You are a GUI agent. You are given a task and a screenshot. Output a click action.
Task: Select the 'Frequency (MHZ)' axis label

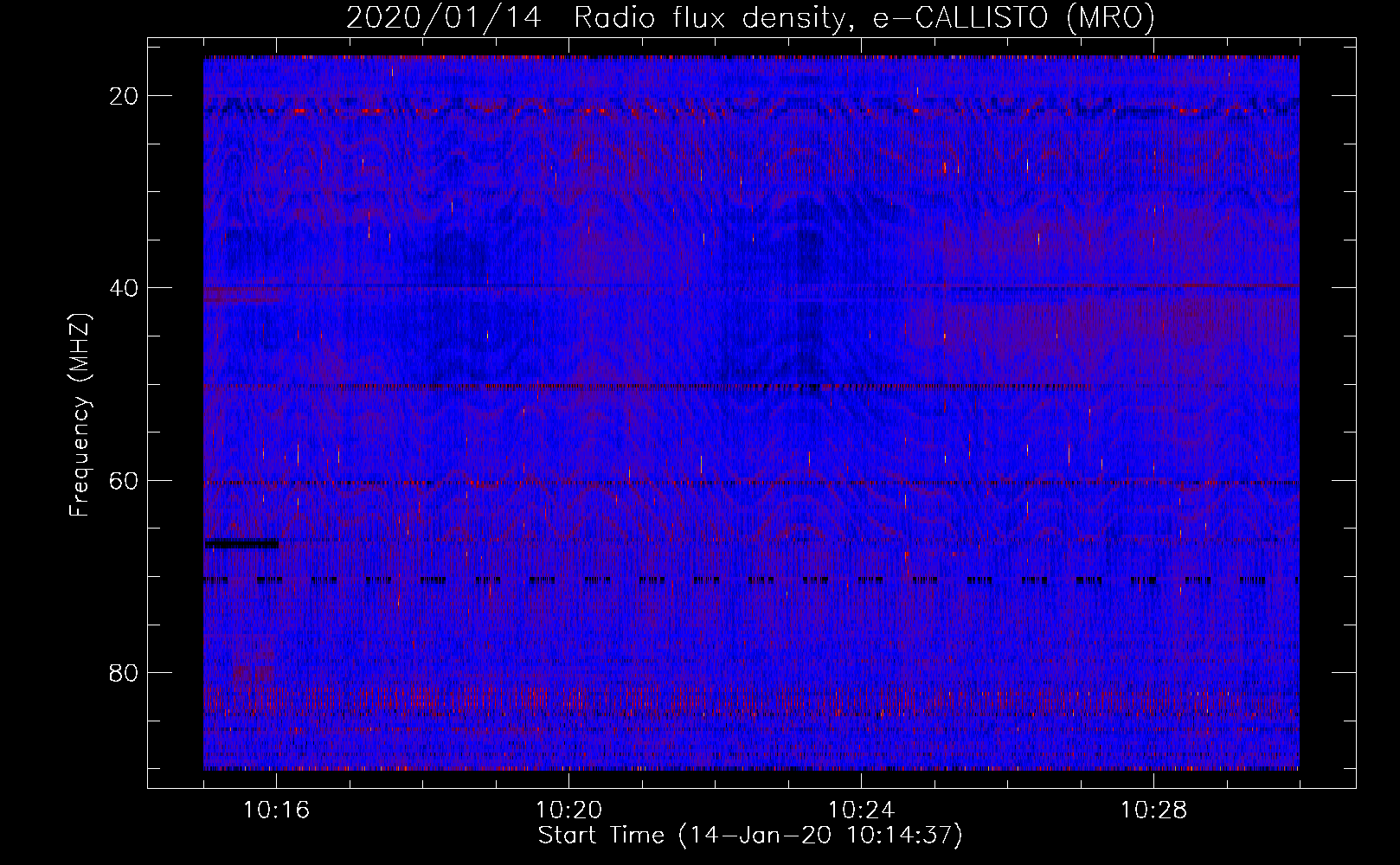pos(80,415)
